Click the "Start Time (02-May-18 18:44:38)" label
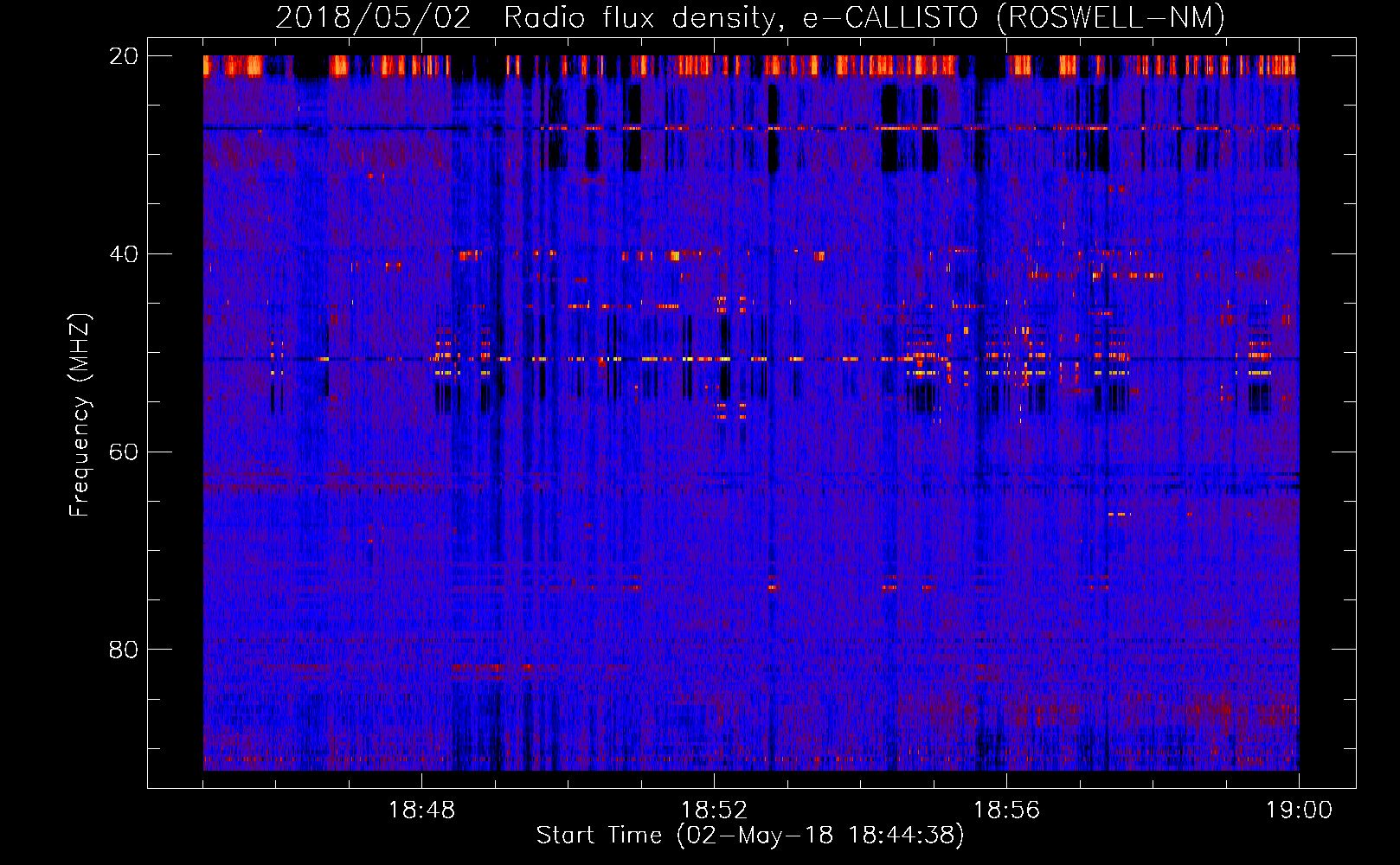 [x=750, y=836]
